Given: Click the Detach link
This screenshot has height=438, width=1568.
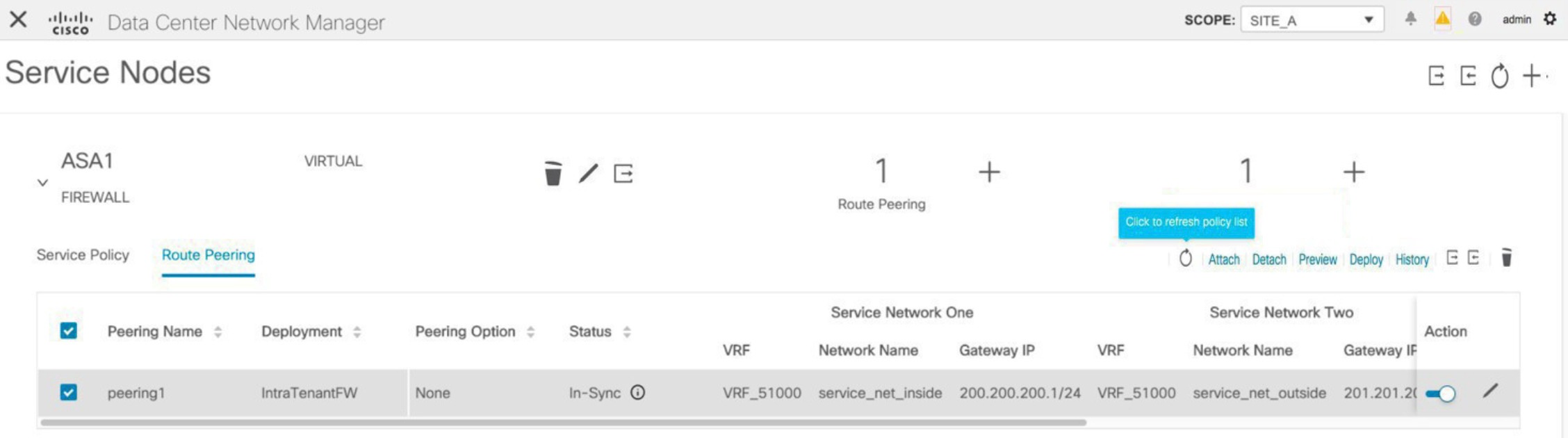Looking at the screenshot, I should (1269, 259).
